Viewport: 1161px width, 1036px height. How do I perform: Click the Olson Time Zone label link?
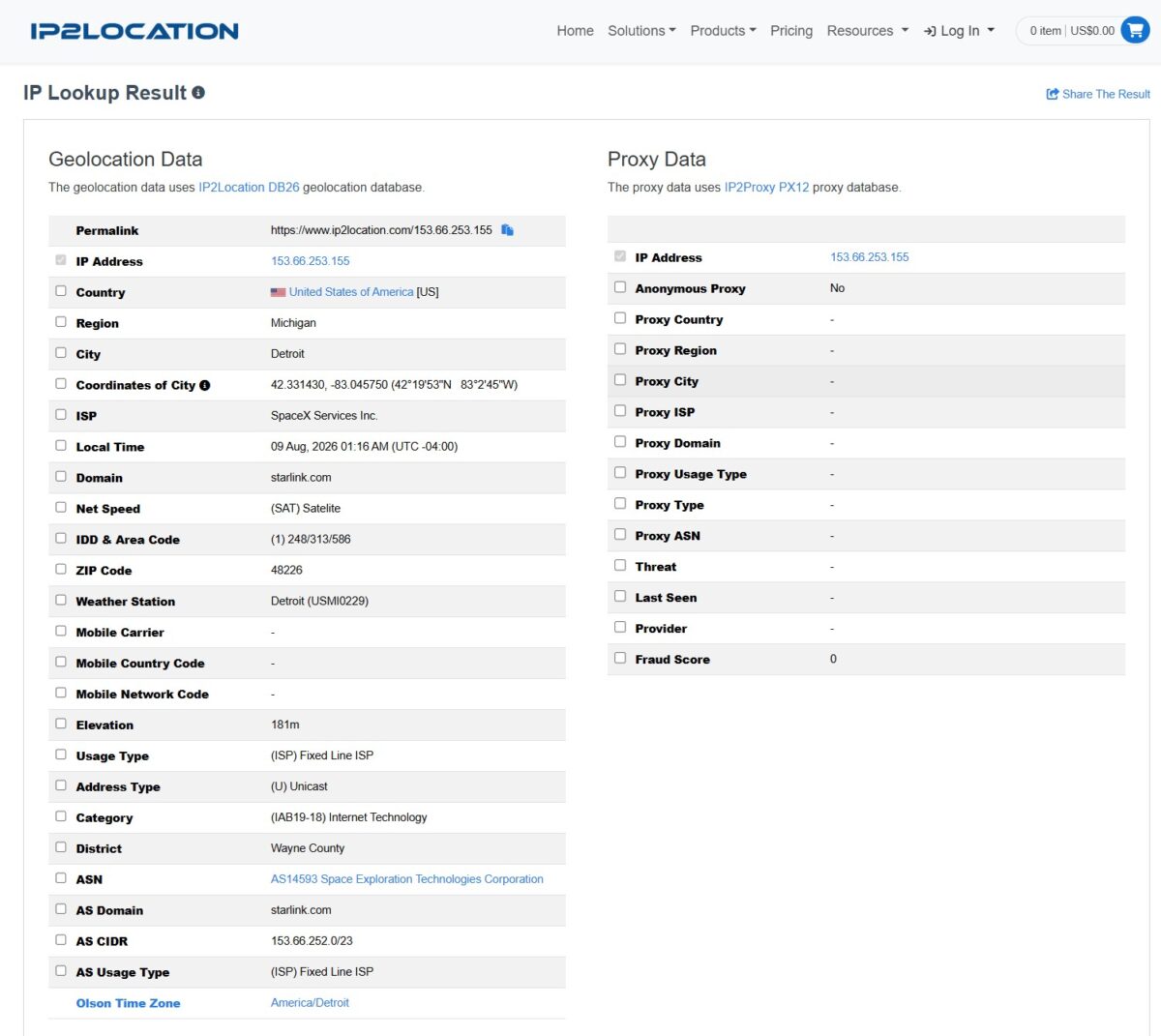[128, 1003]
